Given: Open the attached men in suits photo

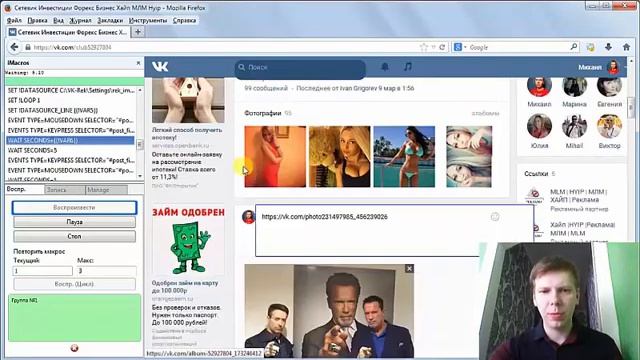Looking at the screenshot, I should [329, 311].
